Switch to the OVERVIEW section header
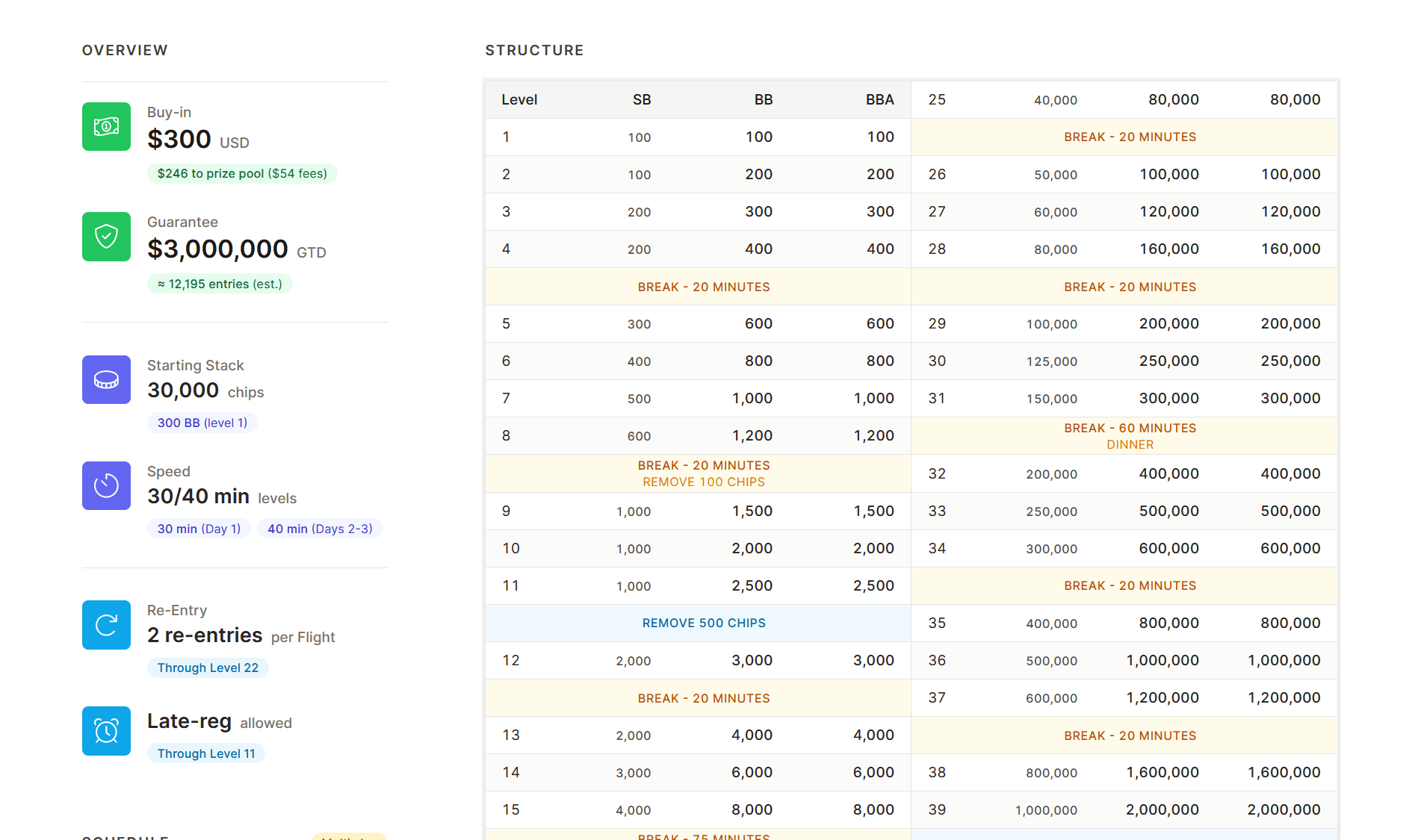 [x=125, y=50]
